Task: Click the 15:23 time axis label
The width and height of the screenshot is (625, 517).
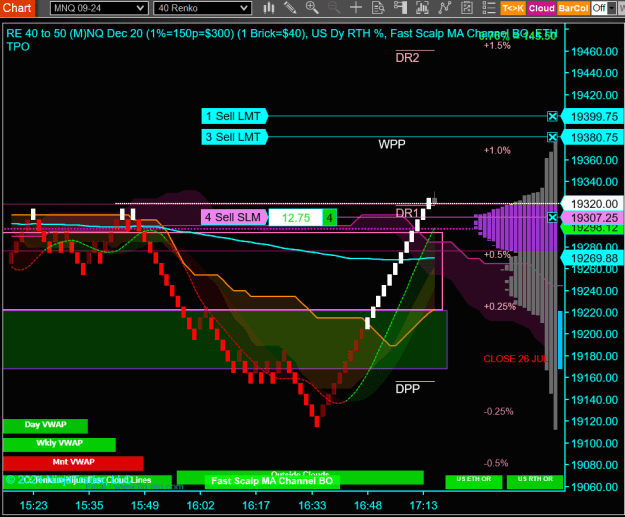Action: pyautogui.click(x=33, y=506)
